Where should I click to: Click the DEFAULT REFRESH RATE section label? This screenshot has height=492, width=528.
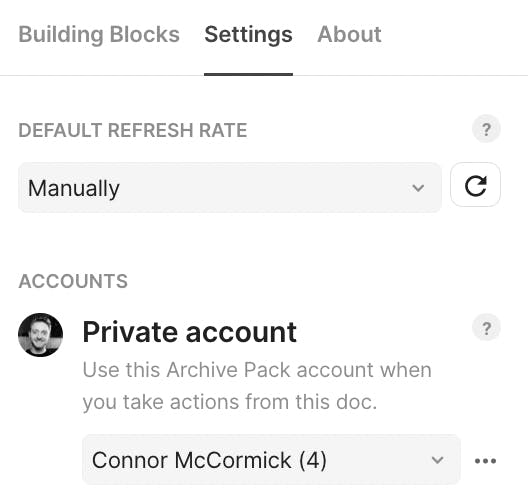coord(133,130)
